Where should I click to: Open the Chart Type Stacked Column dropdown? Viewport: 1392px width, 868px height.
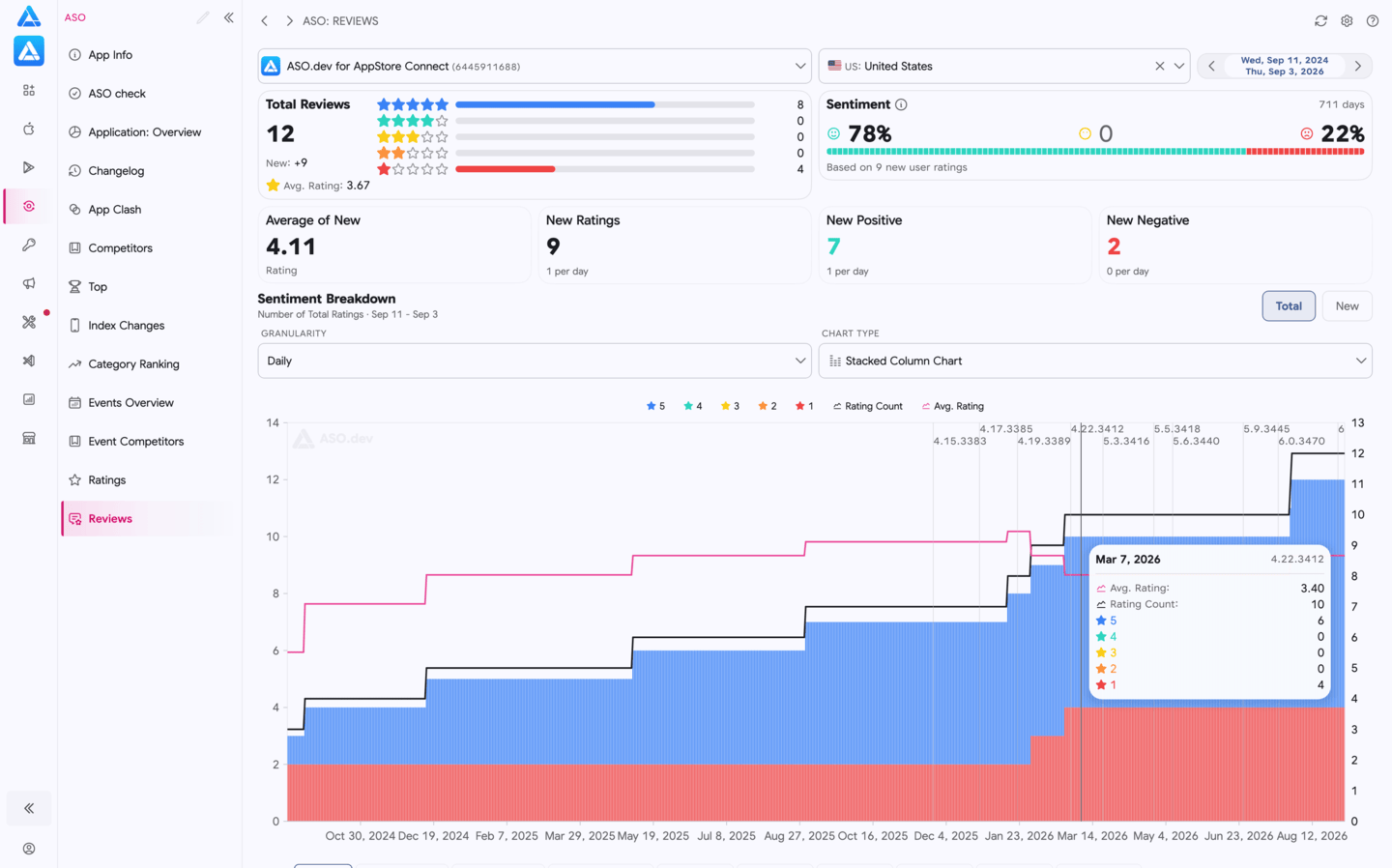point(1094,361)
